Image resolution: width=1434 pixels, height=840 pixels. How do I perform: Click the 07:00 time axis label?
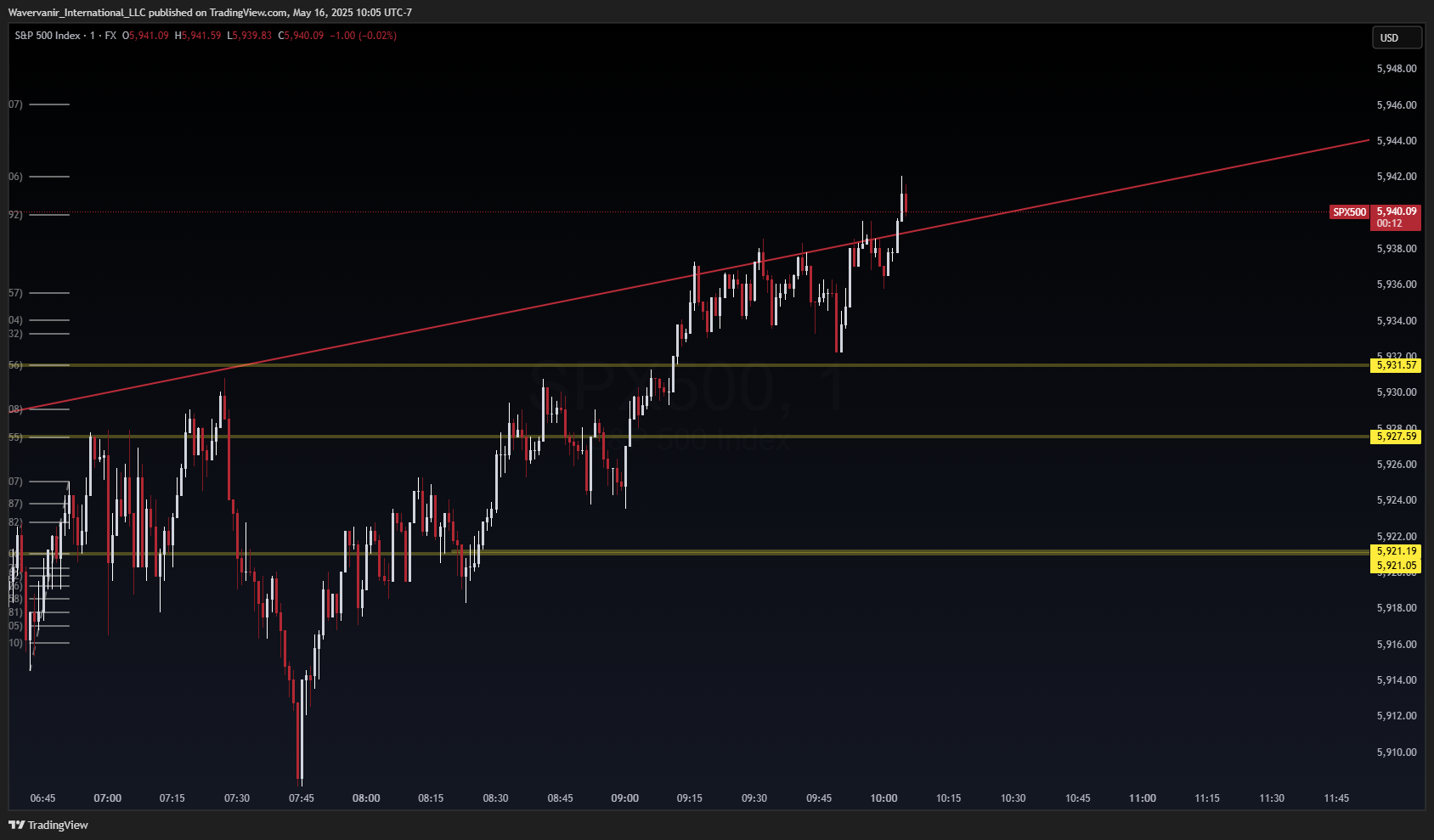tap(108, 798)
